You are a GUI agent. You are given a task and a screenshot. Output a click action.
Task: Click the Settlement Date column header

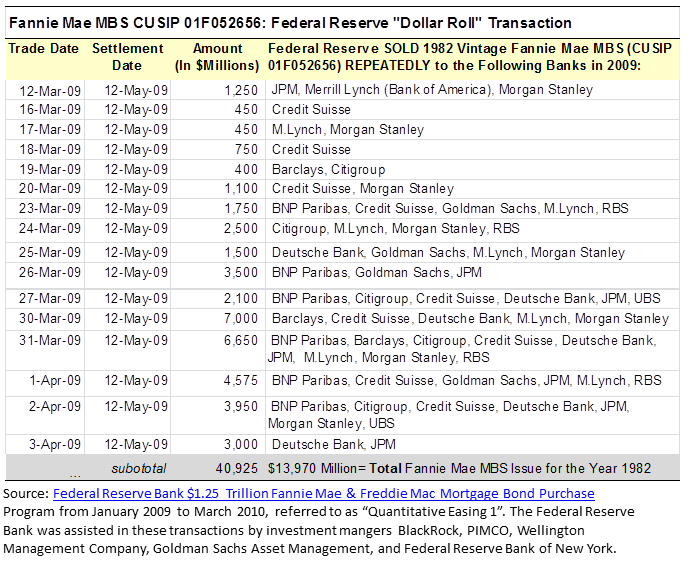127,57
